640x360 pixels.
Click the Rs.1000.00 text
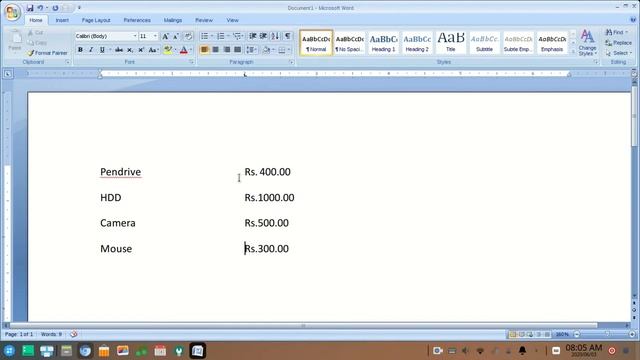tap(269, 198)
